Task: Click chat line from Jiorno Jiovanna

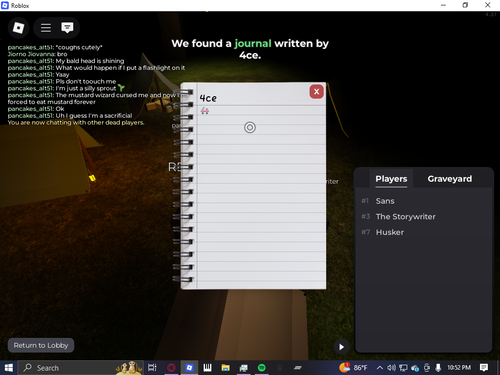Action: point(37,54)
